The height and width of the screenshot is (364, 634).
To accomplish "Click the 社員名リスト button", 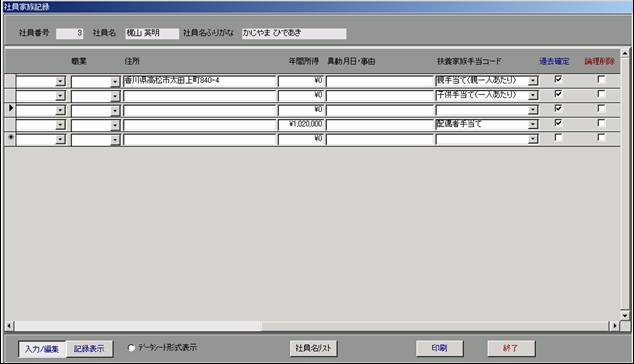I will pos(313,348).
